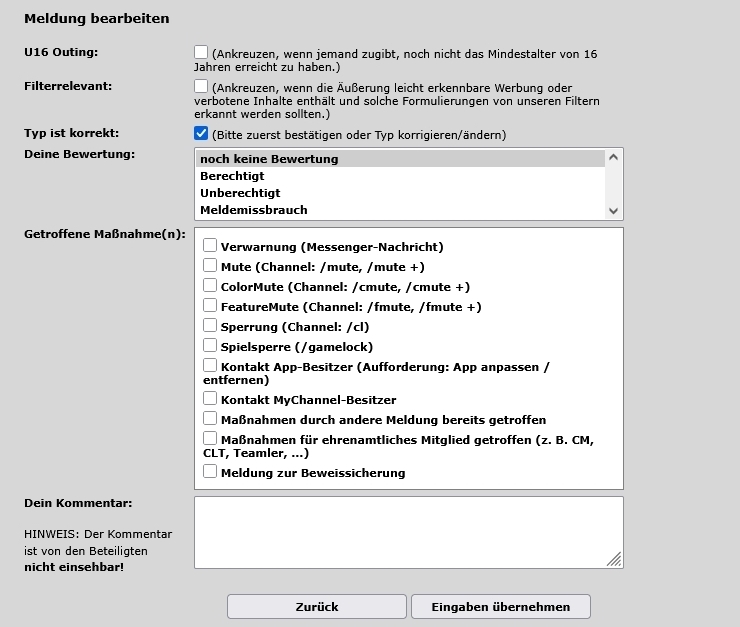The width and height of the screenshot is (740, 627).
Task: Check Verwarnung (Messenger-Nachricht) measure
Action: (x=210, y=245)
